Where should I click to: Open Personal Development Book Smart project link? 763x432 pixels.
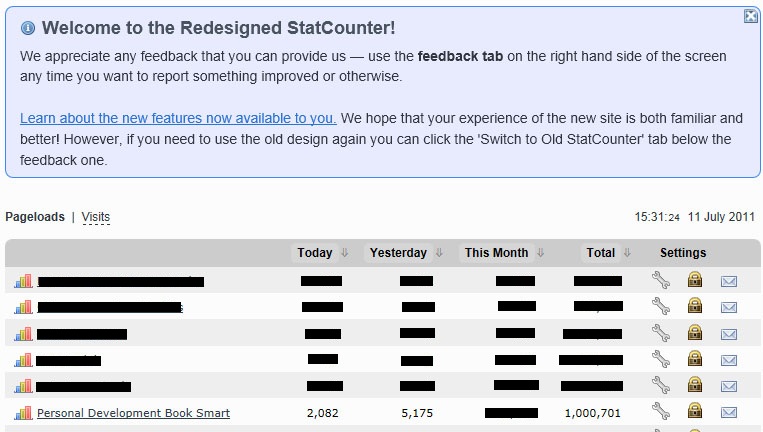pyautogui.click(x=133, y=413)
